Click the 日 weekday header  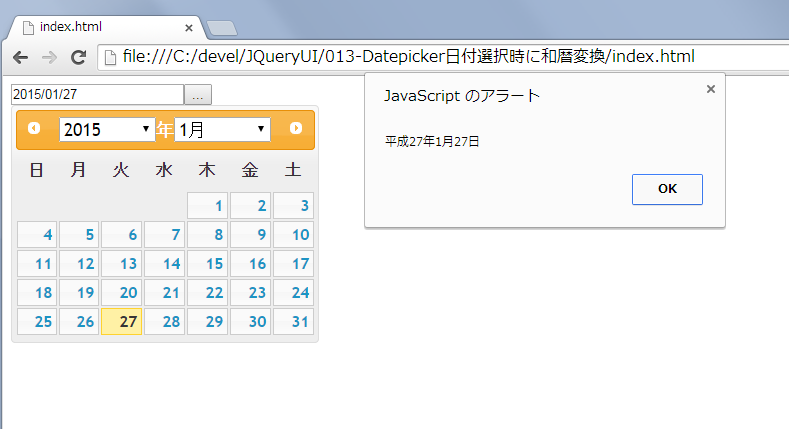pos(36,170)
